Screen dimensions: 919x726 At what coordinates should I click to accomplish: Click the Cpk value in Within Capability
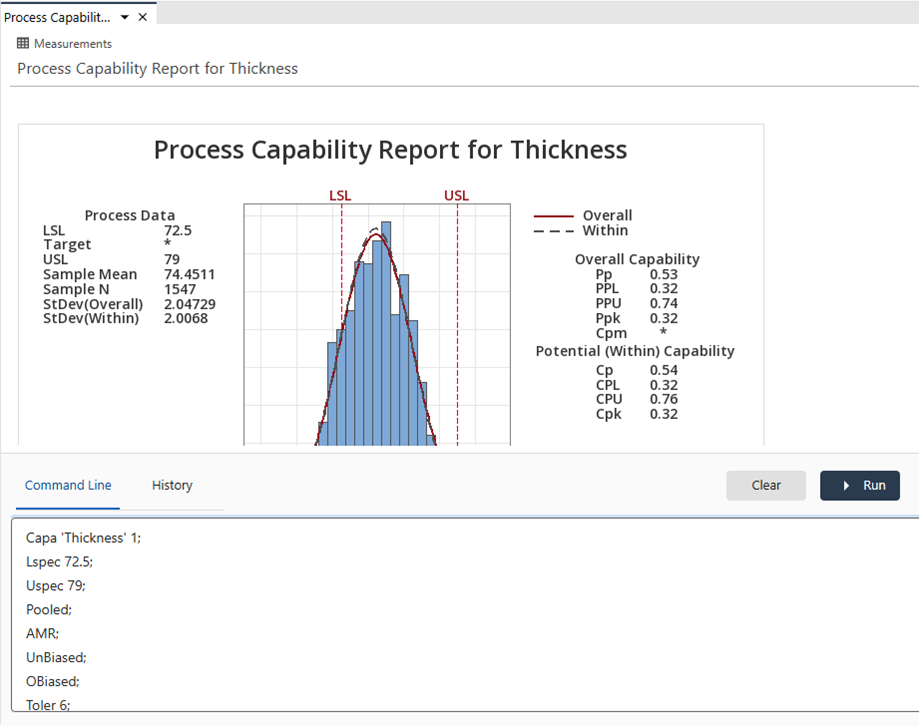663,414
